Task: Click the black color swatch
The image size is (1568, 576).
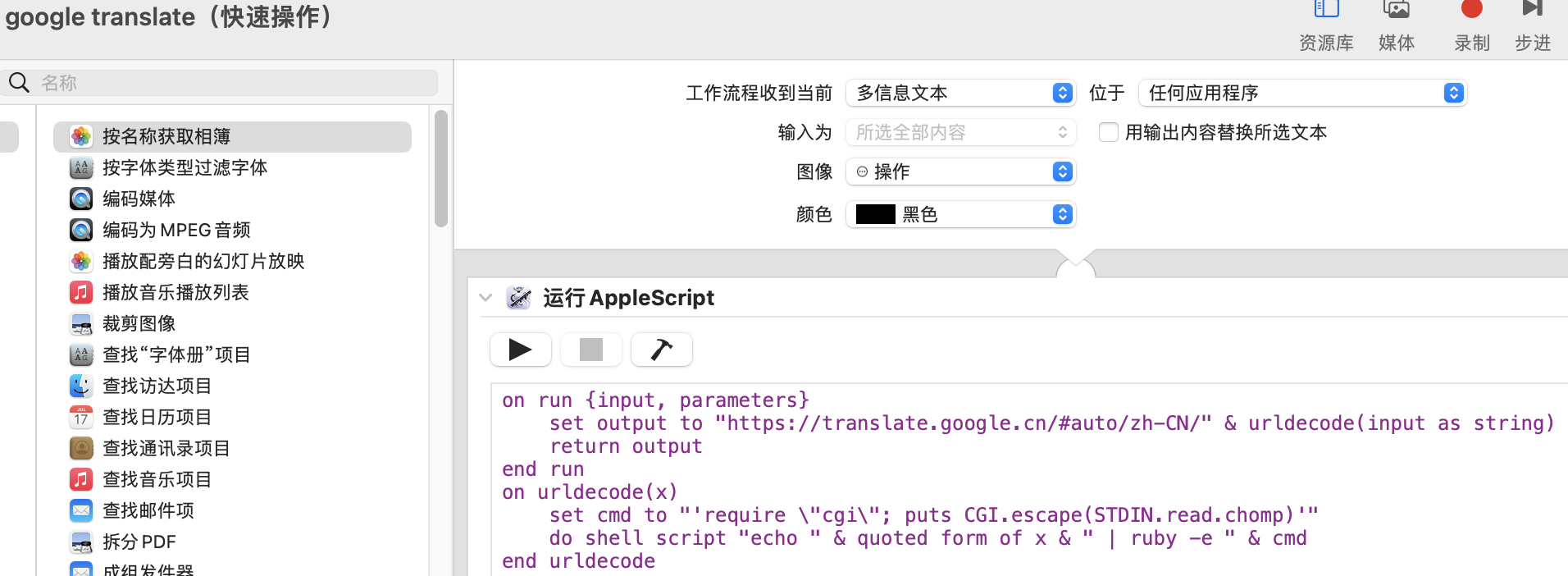Action: click(875, 214)
